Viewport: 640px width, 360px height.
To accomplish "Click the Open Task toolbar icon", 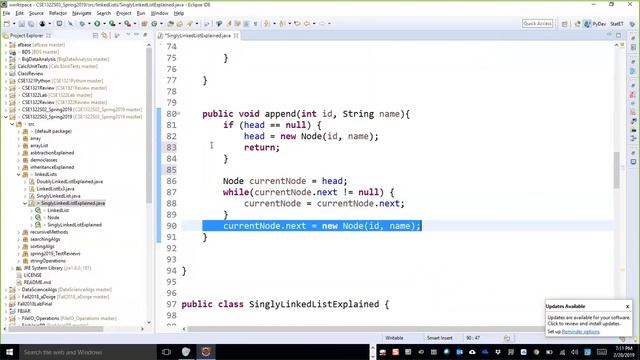I will pyautogui.click(x=180, y=24).
